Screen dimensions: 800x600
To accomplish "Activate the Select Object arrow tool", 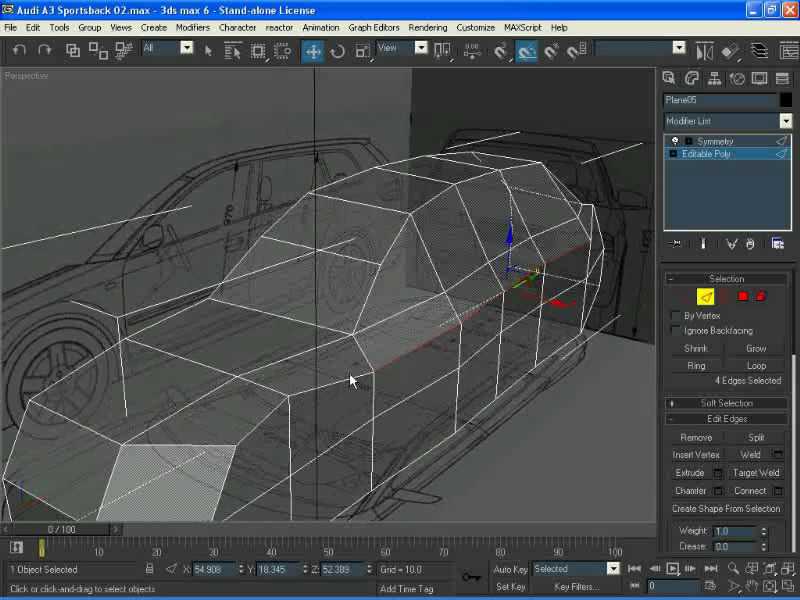I will pyautogui.click(x=208, y=51).
